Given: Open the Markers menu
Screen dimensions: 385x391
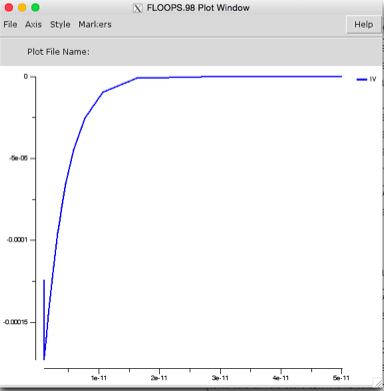Looking at the screenshot, I should 95,24.
